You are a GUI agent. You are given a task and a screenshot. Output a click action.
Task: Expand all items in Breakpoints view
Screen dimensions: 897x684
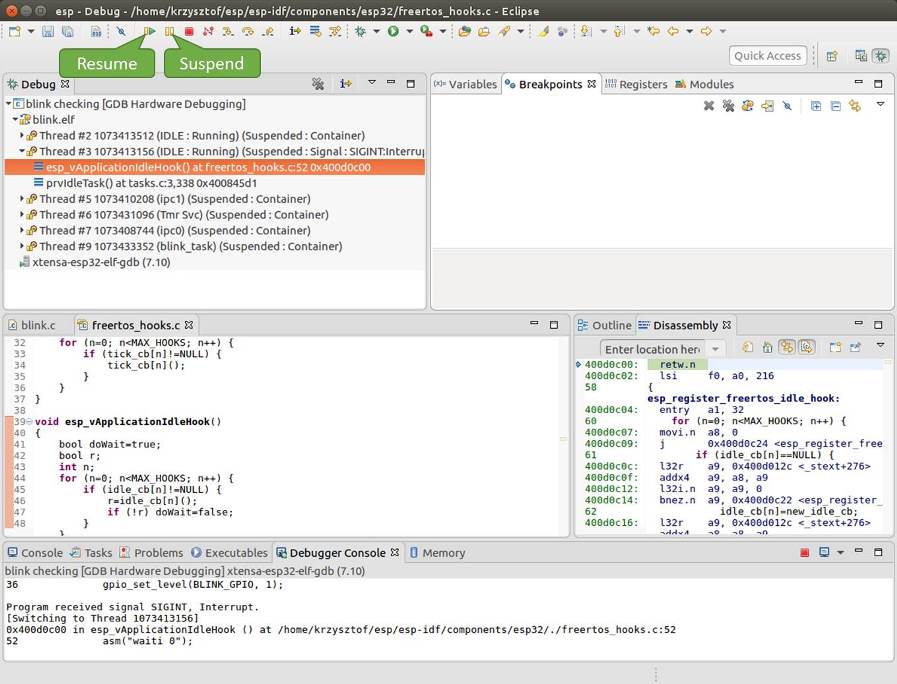click(816, 105)
